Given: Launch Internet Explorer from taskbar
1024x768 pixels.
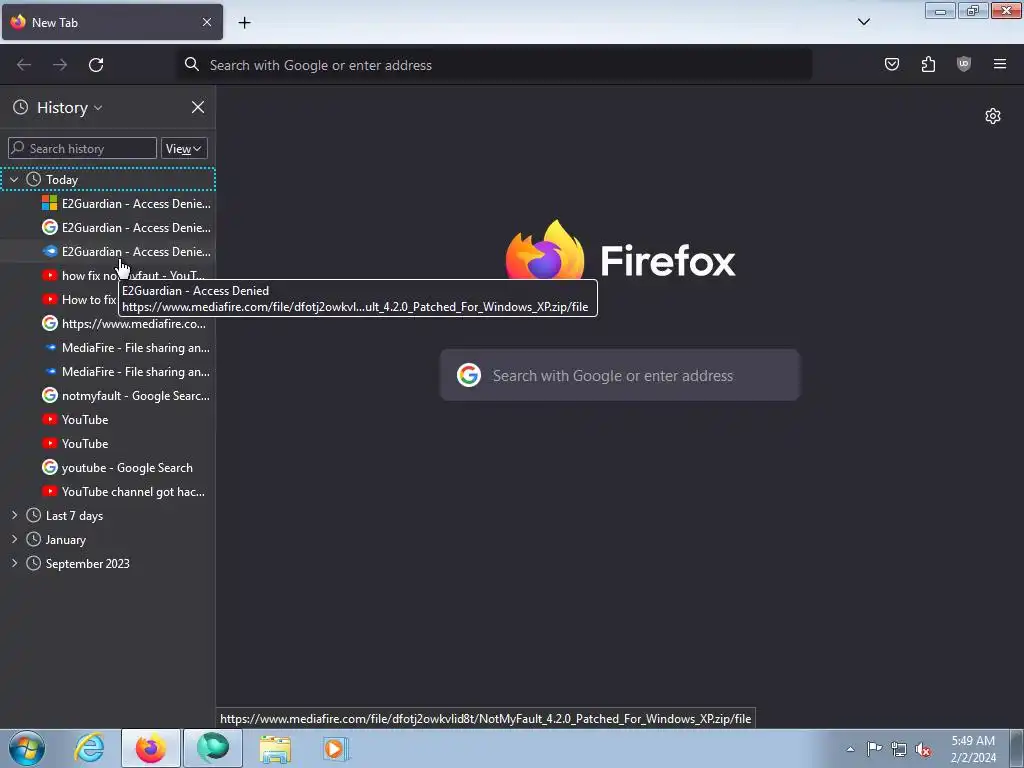Looking at the screenshot, I should [x=89, y=748].
